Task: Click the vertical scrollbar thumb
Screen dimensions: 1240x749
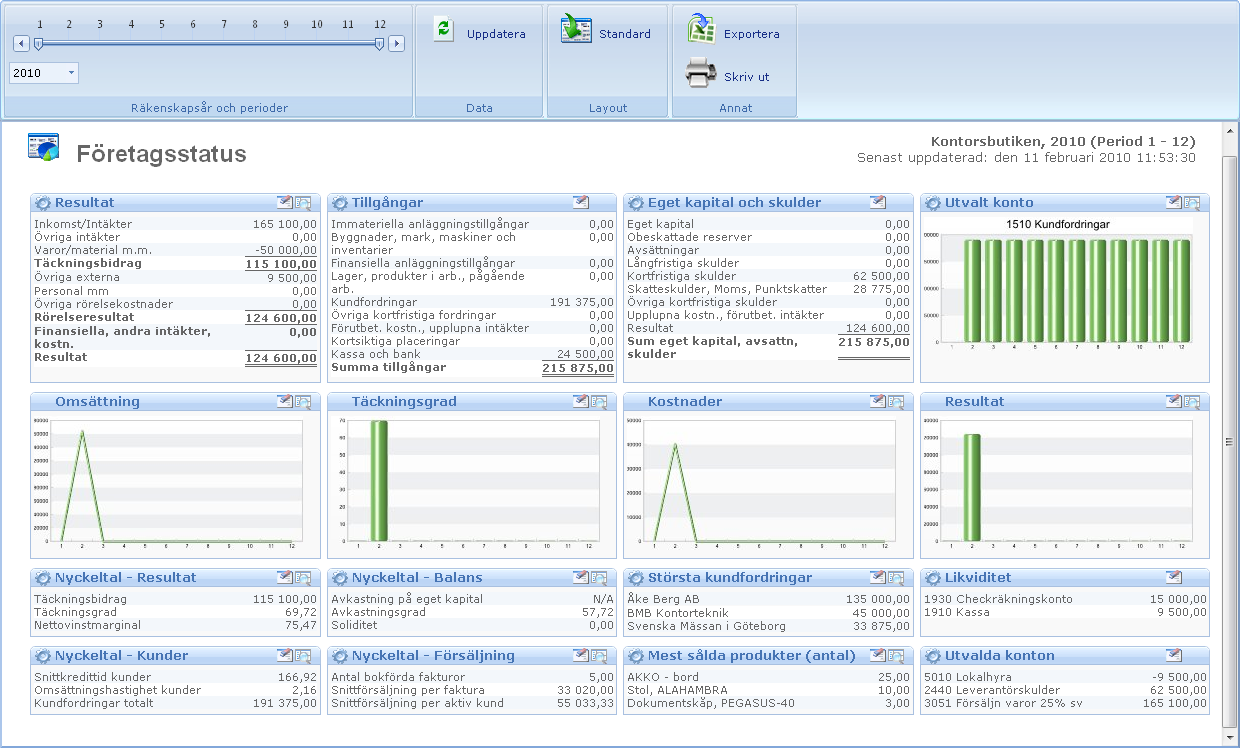Action: (x=1230, y=440)
